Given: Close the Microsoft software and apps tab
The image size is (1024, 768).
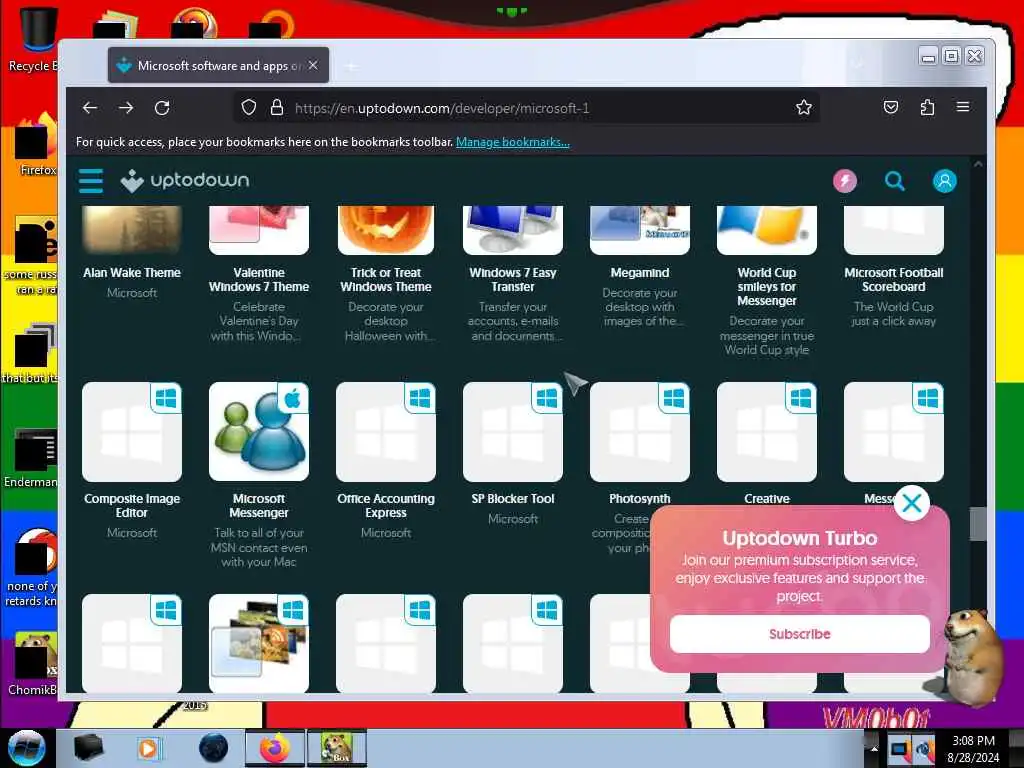Looking at the screenshot, I should click(313, 65).
